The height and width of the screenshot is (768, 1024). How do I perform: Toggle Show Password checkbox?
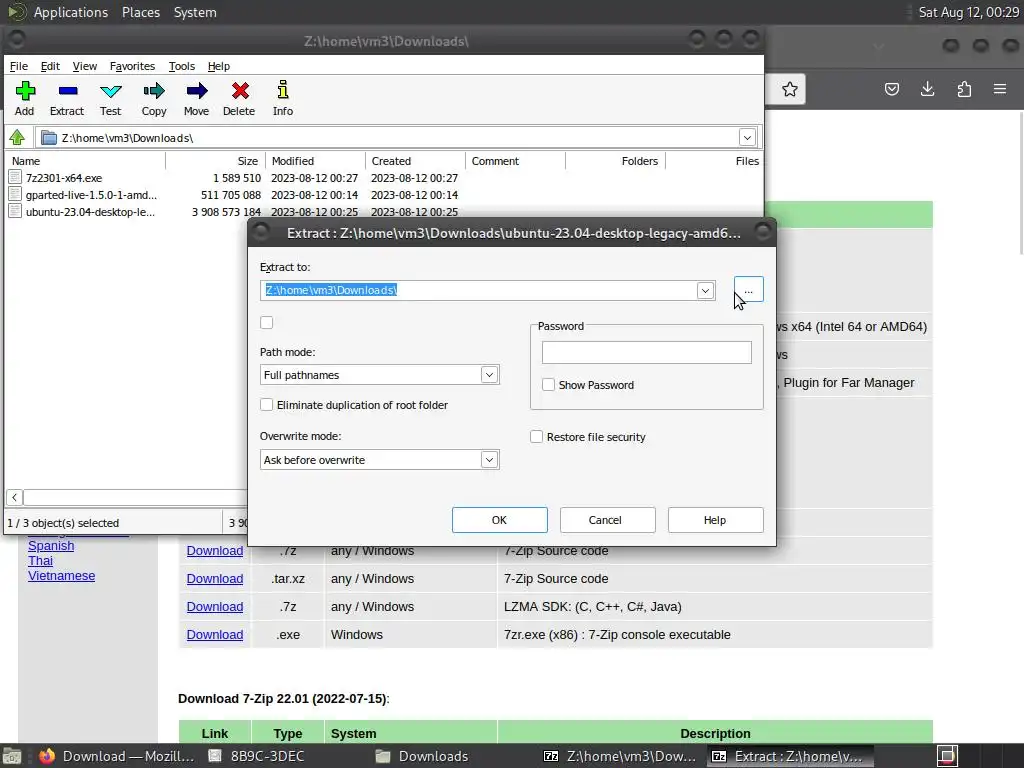click(x=549, y=385)
